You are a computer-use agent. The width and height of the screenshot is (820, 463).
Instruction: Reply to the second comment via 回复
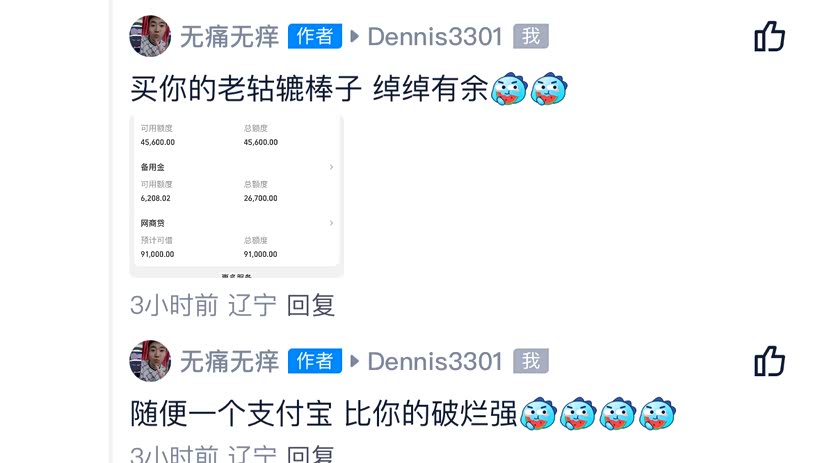[x=311, y=454]
